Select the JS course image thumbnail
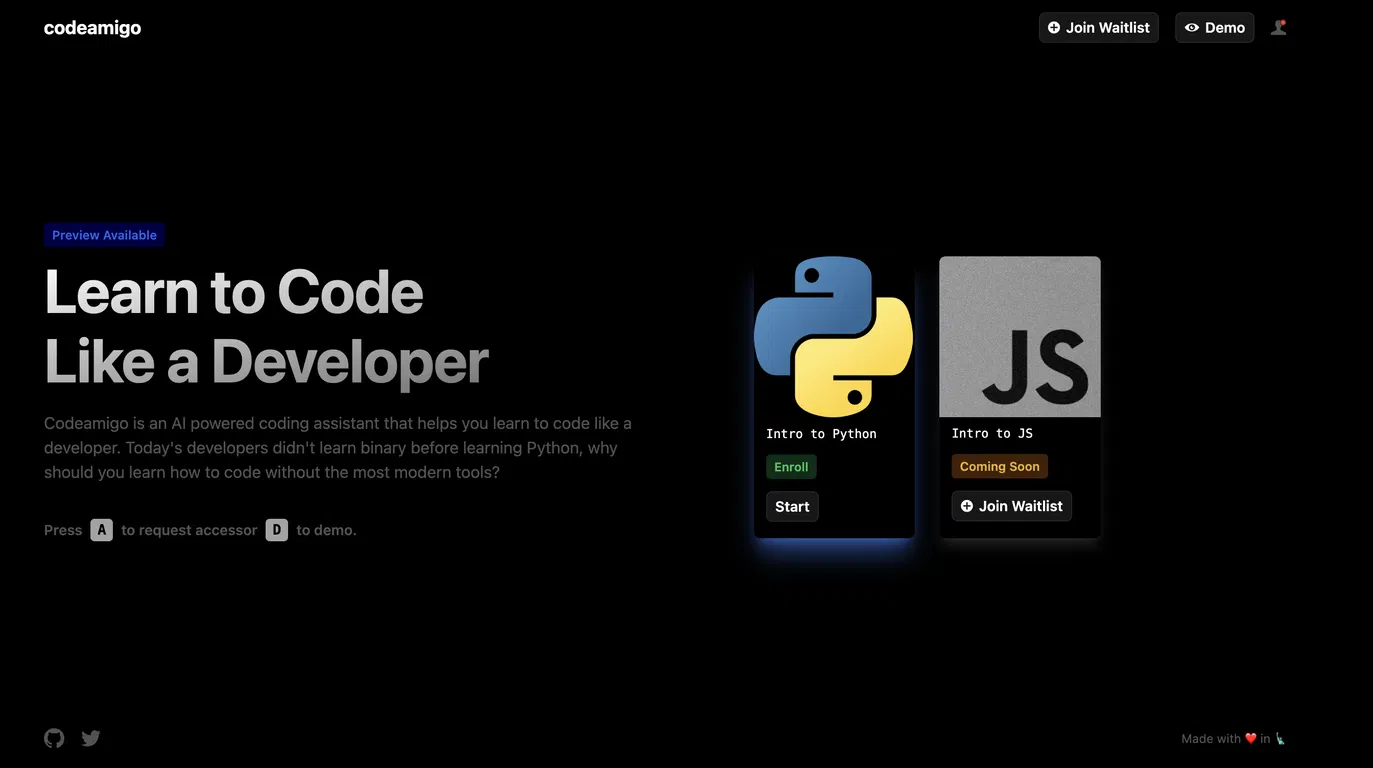1373x768 pixels. point(1020,337)
